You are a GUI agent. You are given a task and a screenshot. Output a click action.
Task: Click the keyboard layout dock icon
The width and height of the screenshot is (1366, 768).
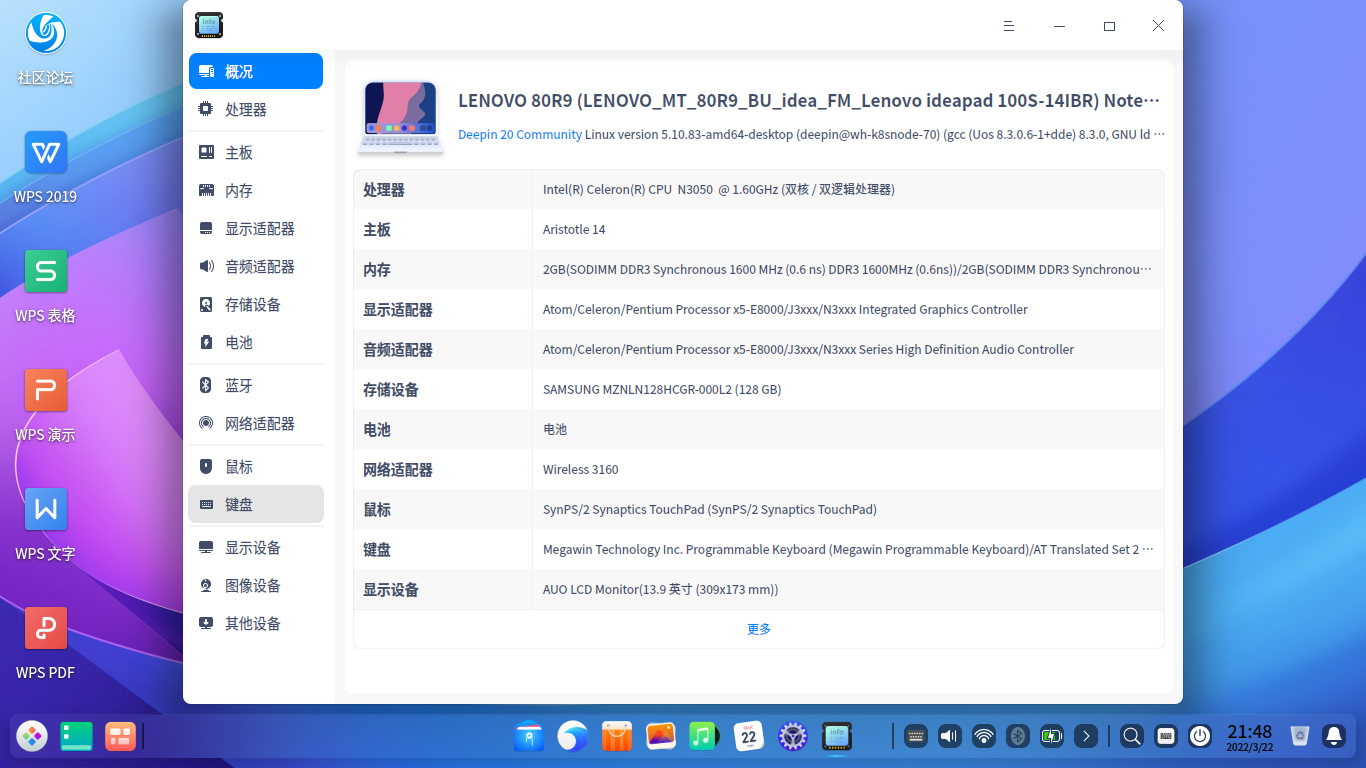(x=1166, y=737)
